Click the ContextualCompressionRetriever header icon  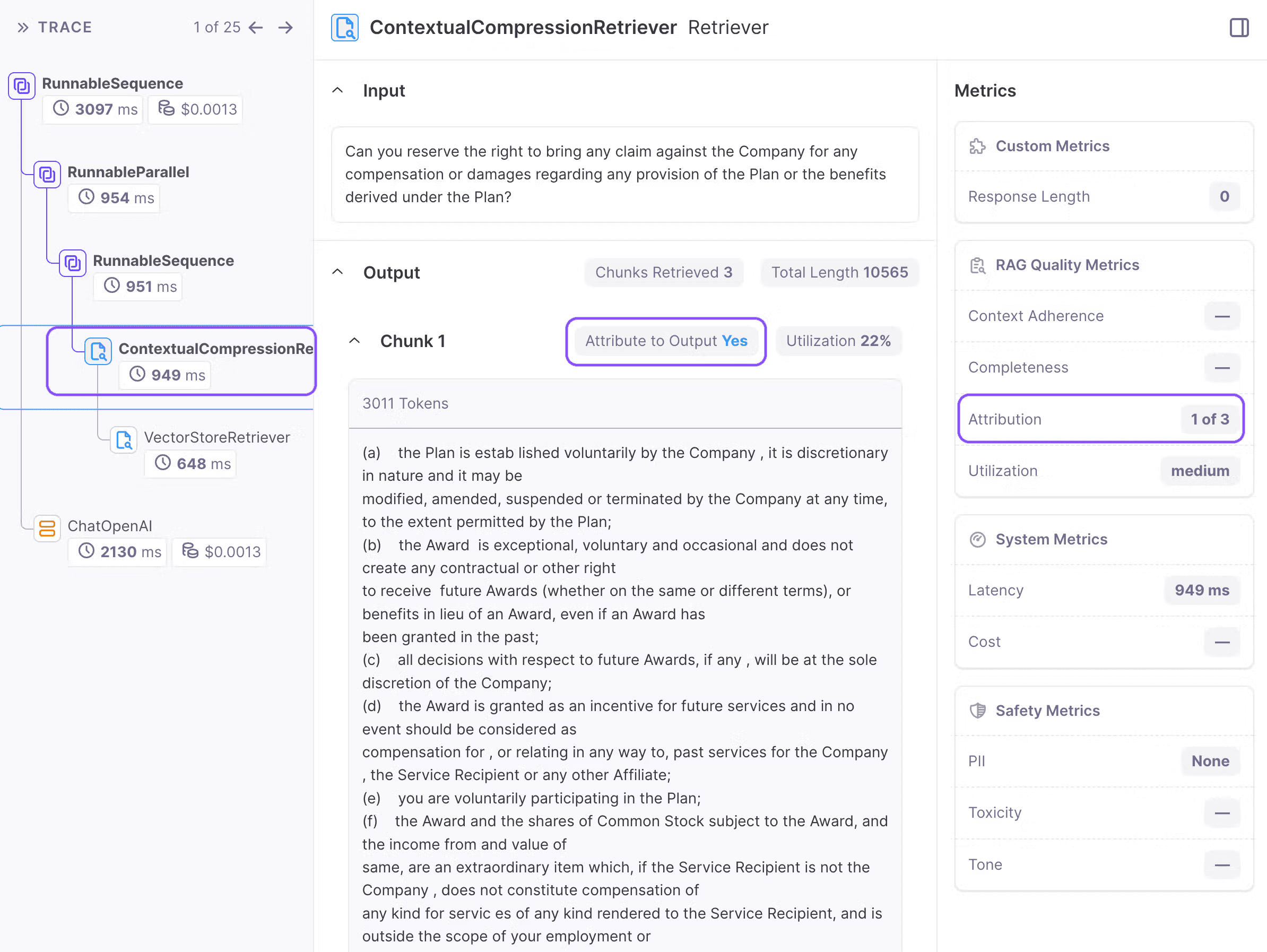345,28
